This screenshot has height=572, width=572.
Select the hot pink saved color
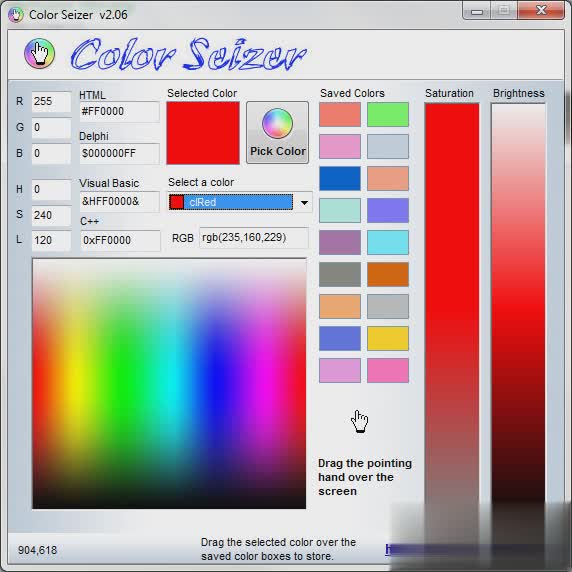click(388, 370)
